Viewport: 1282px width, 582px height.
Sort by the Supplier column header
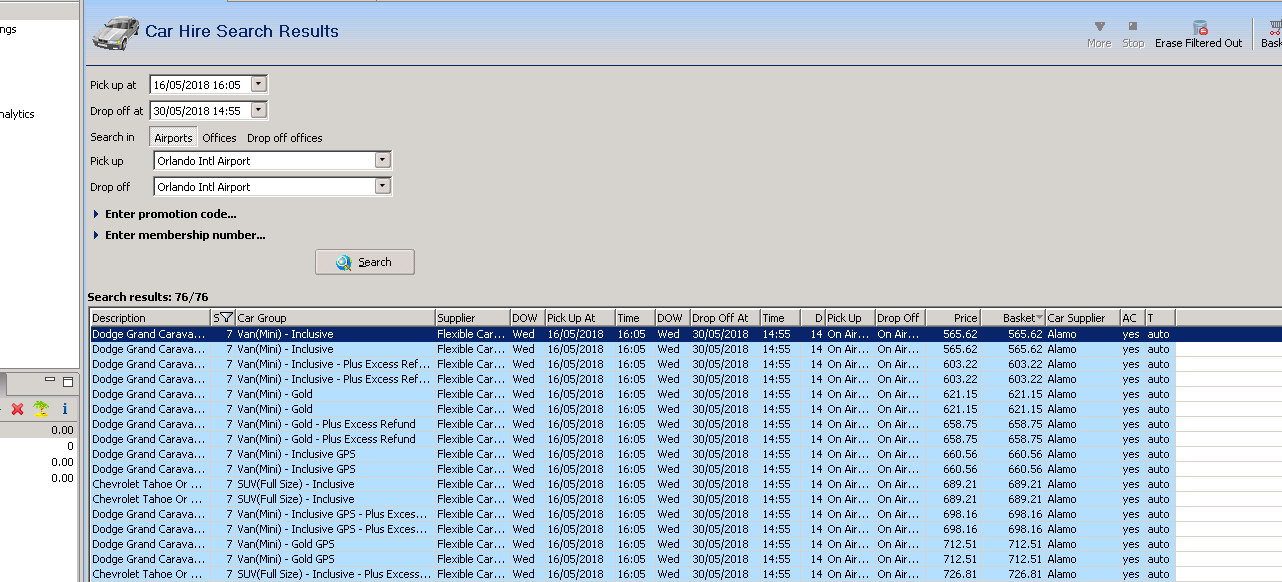[x=472, y=318]
